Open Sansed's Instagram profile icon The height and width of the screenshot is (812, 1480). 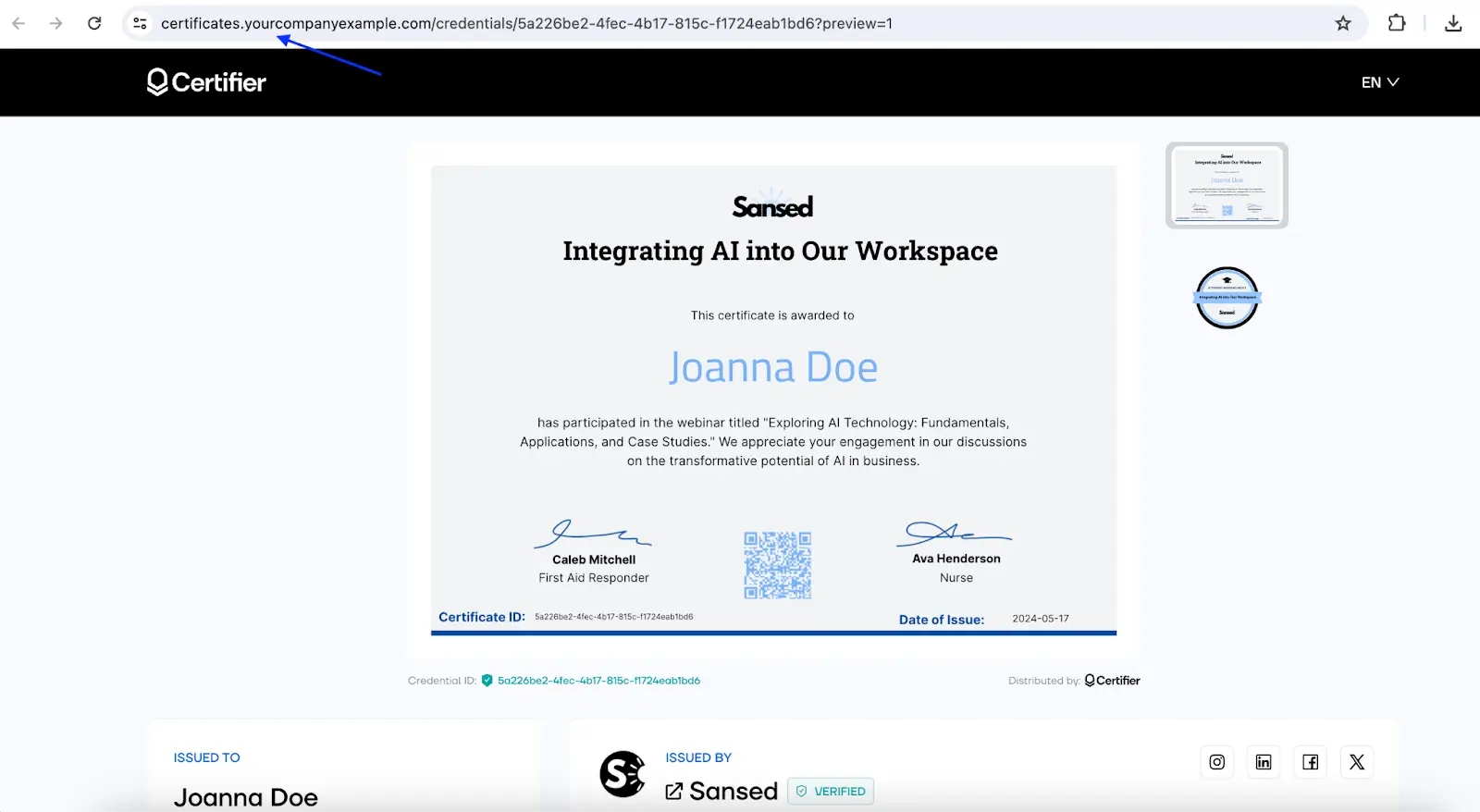(x=1217, y=762)
